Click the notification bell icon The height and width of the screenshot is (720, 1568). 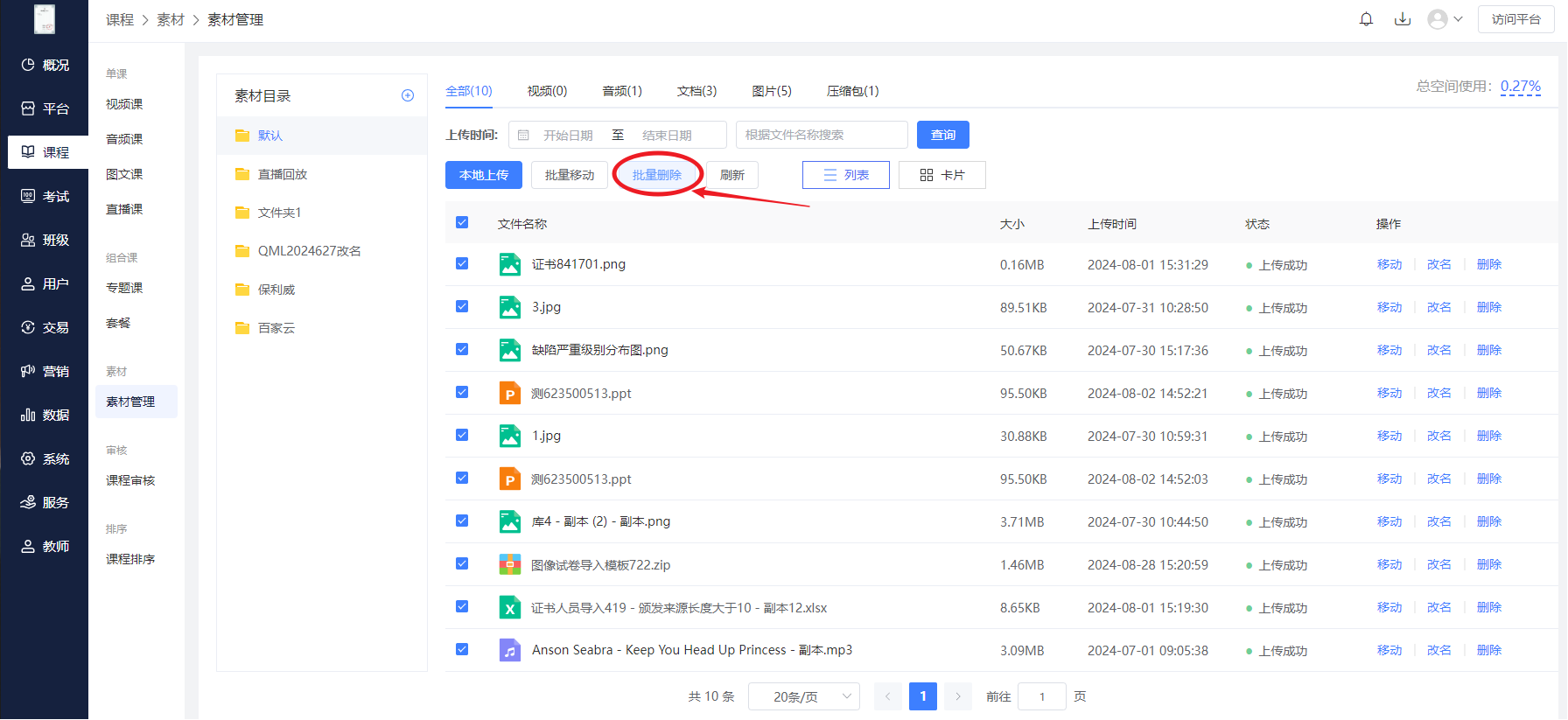(x=1366, y=19)
